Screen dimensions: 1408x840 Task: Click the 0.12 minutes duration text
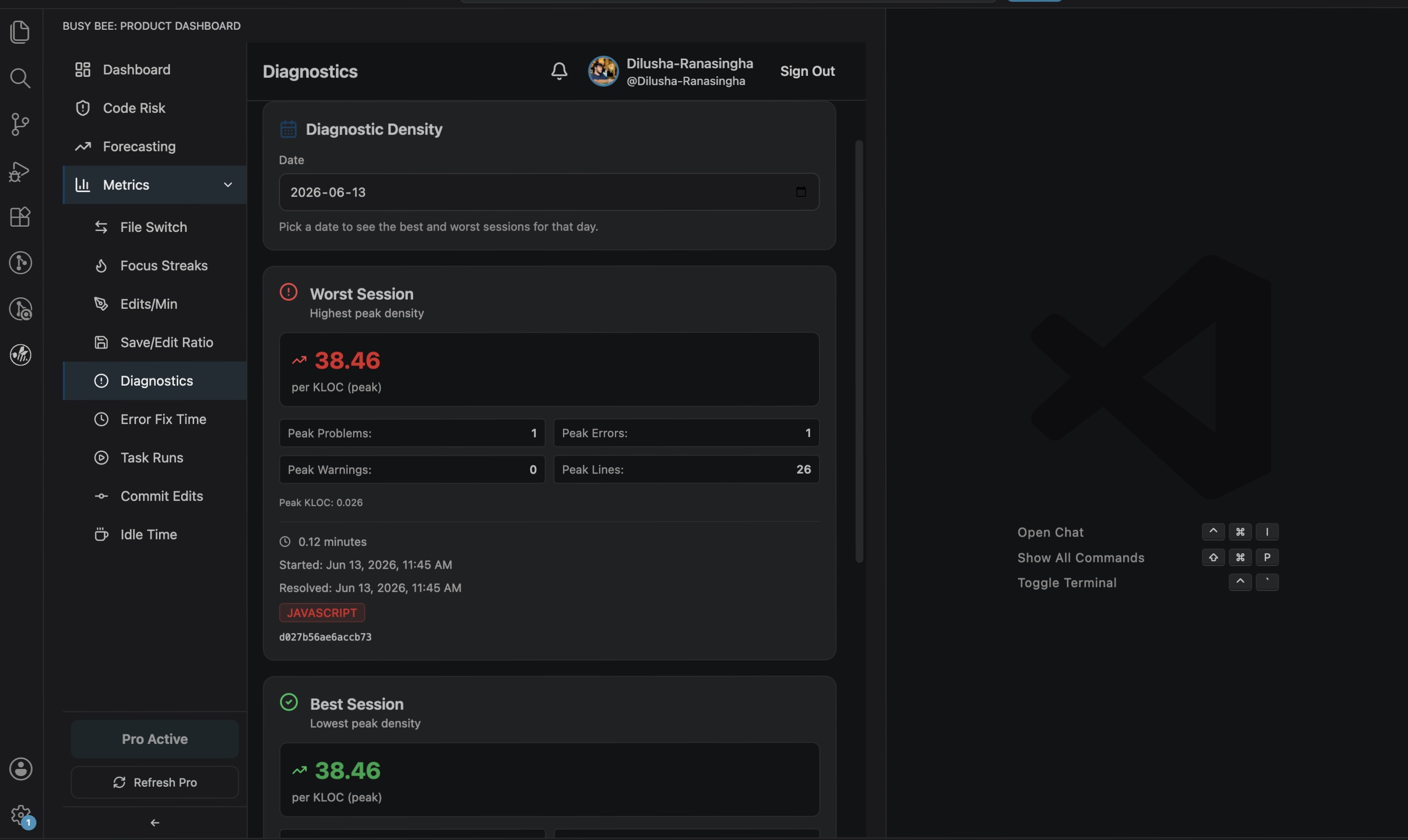[332, 542]
